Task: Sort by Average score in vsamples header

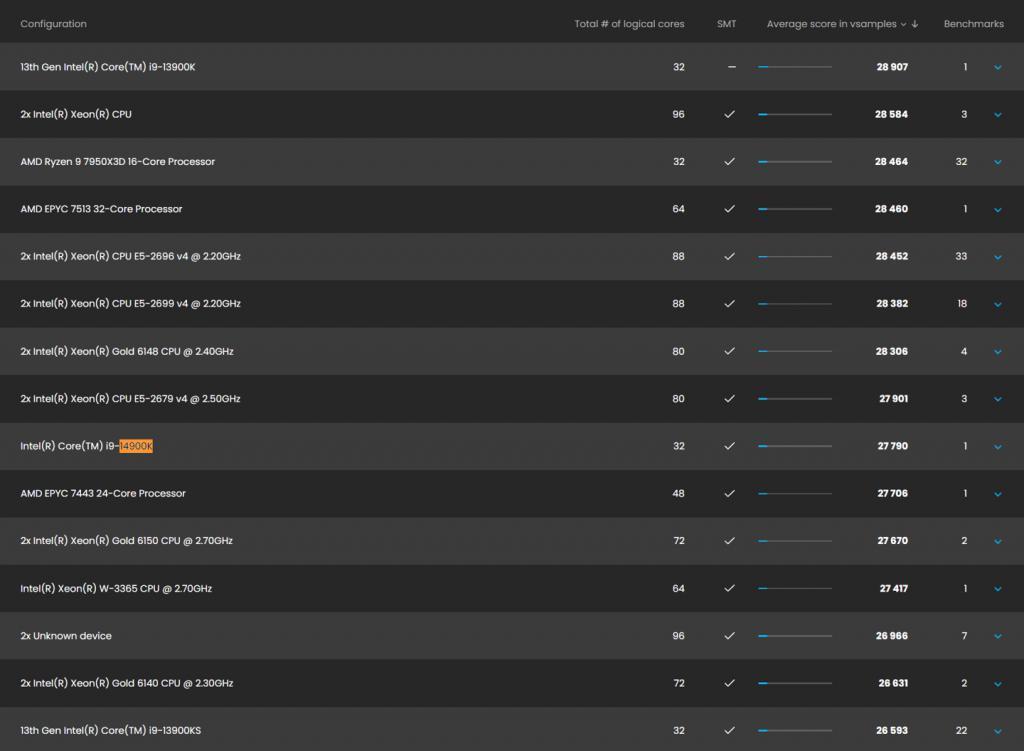Action: click(x=831, y=24)
